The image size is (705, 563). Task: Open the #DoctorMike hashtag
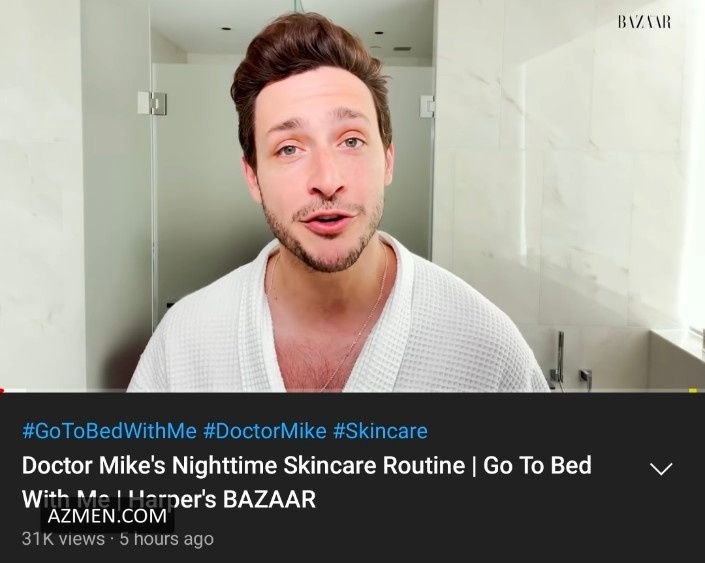click(264, 431)
